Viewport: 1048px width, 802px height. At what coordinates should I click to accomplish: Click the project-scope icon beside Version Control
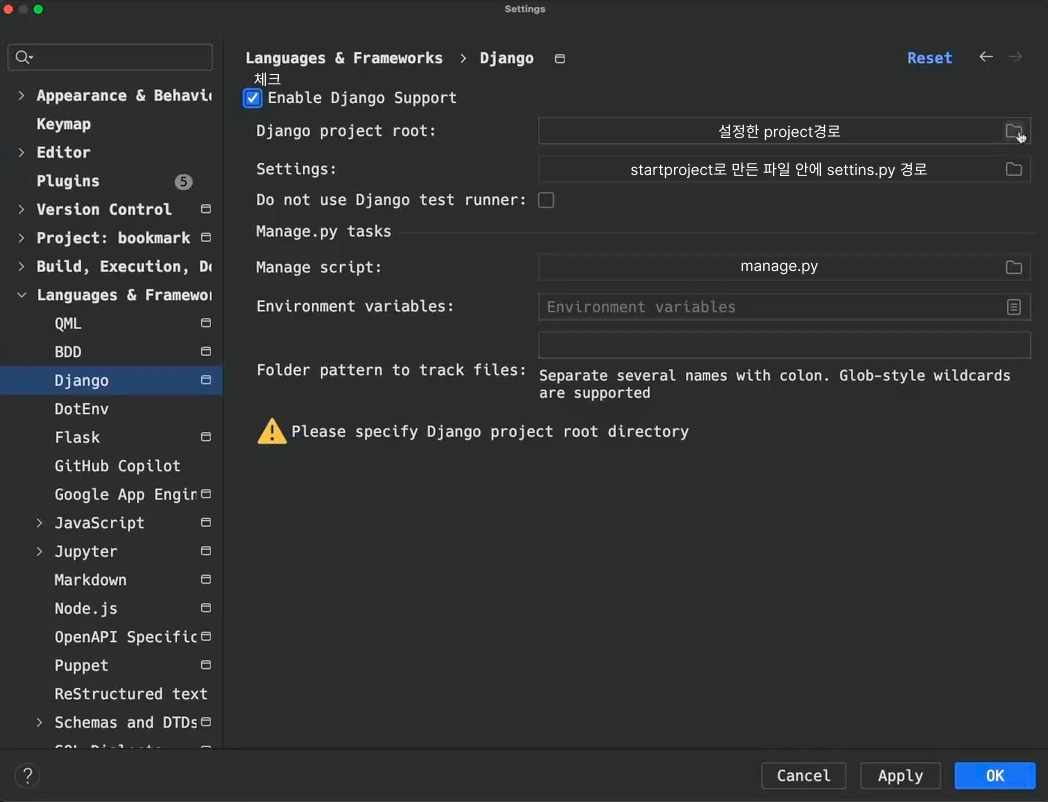coord(206,209)
